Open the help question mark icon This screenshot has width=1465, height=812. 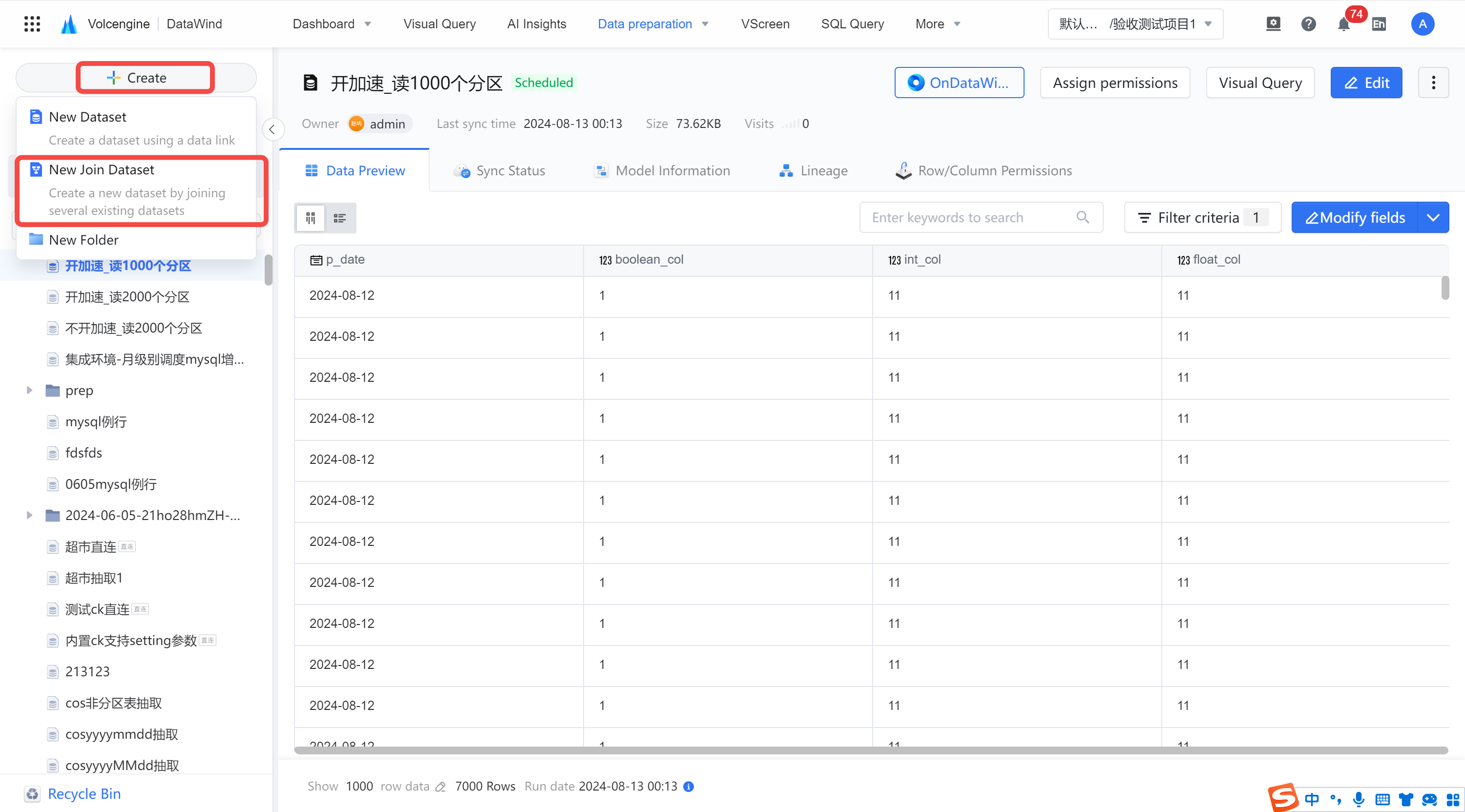click(1309, 24)
